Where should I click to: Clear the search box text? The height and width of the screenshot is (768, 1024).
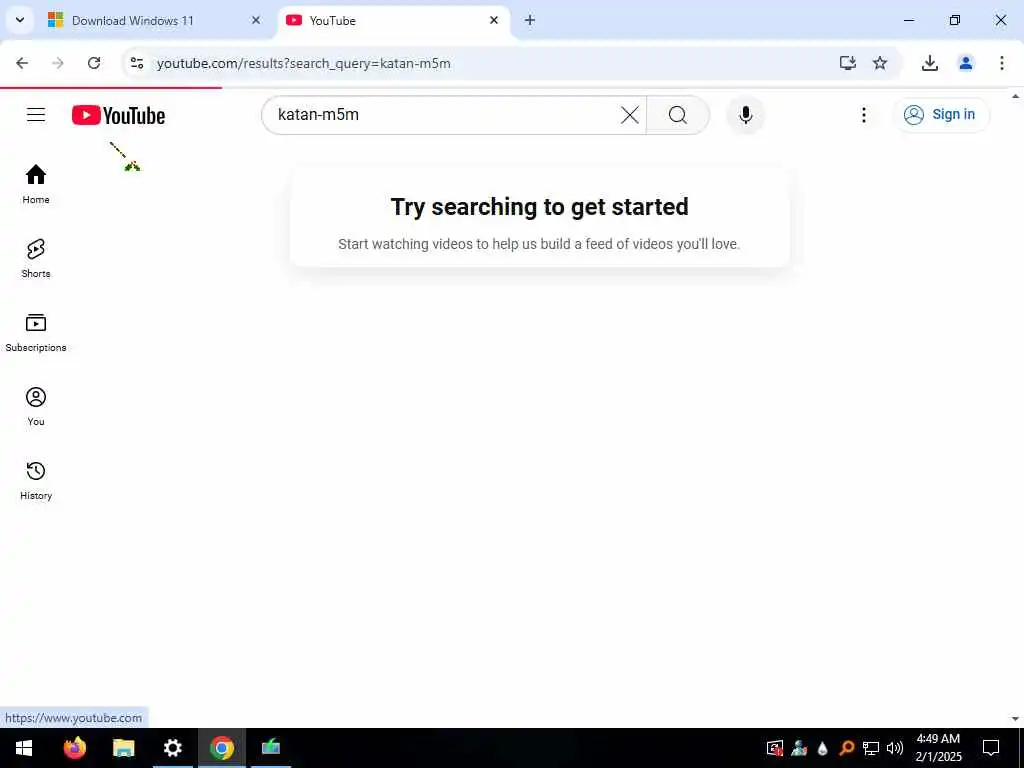coord(630,115)
